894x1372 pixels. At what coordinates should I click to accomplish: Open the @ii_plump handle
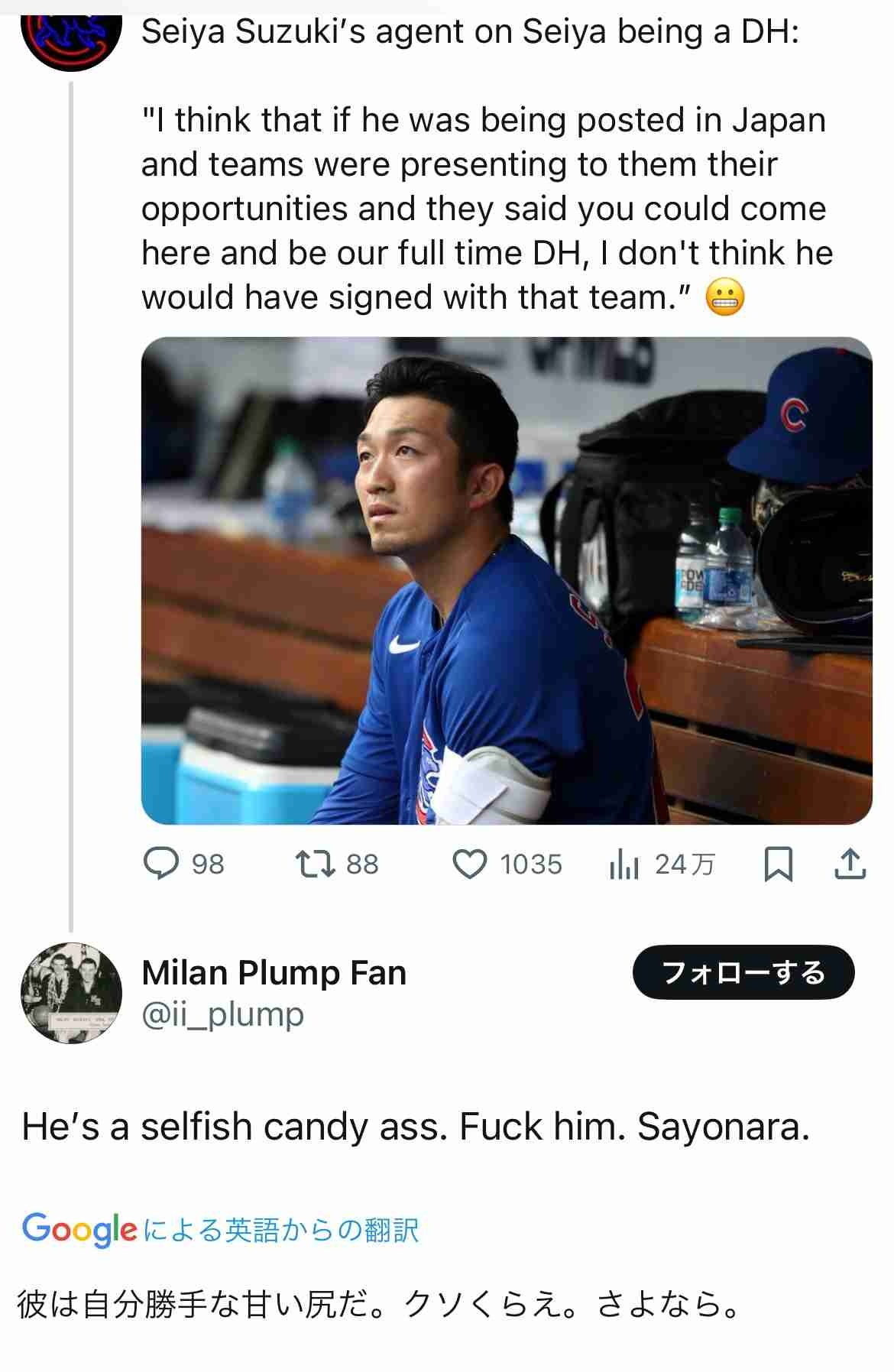(x=222, y=1014)
